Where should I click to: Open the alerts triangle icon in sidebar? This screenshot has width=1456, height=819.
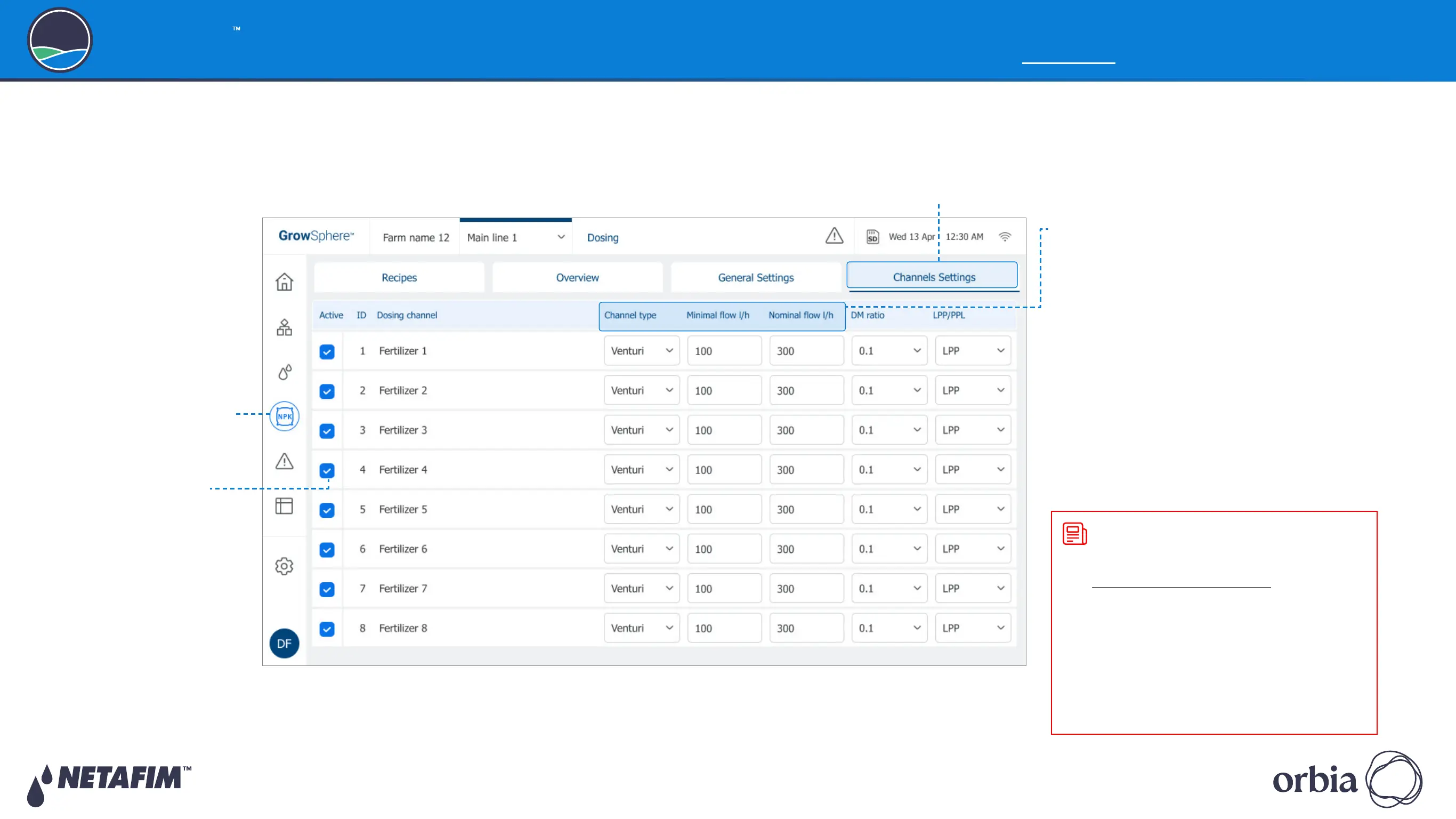point(284,461)
